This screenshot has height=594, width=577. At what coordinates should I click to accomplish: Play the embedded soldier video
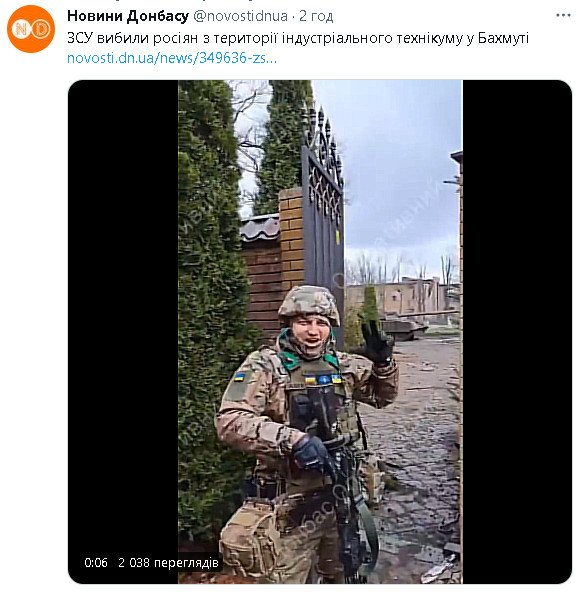point(320,331)
